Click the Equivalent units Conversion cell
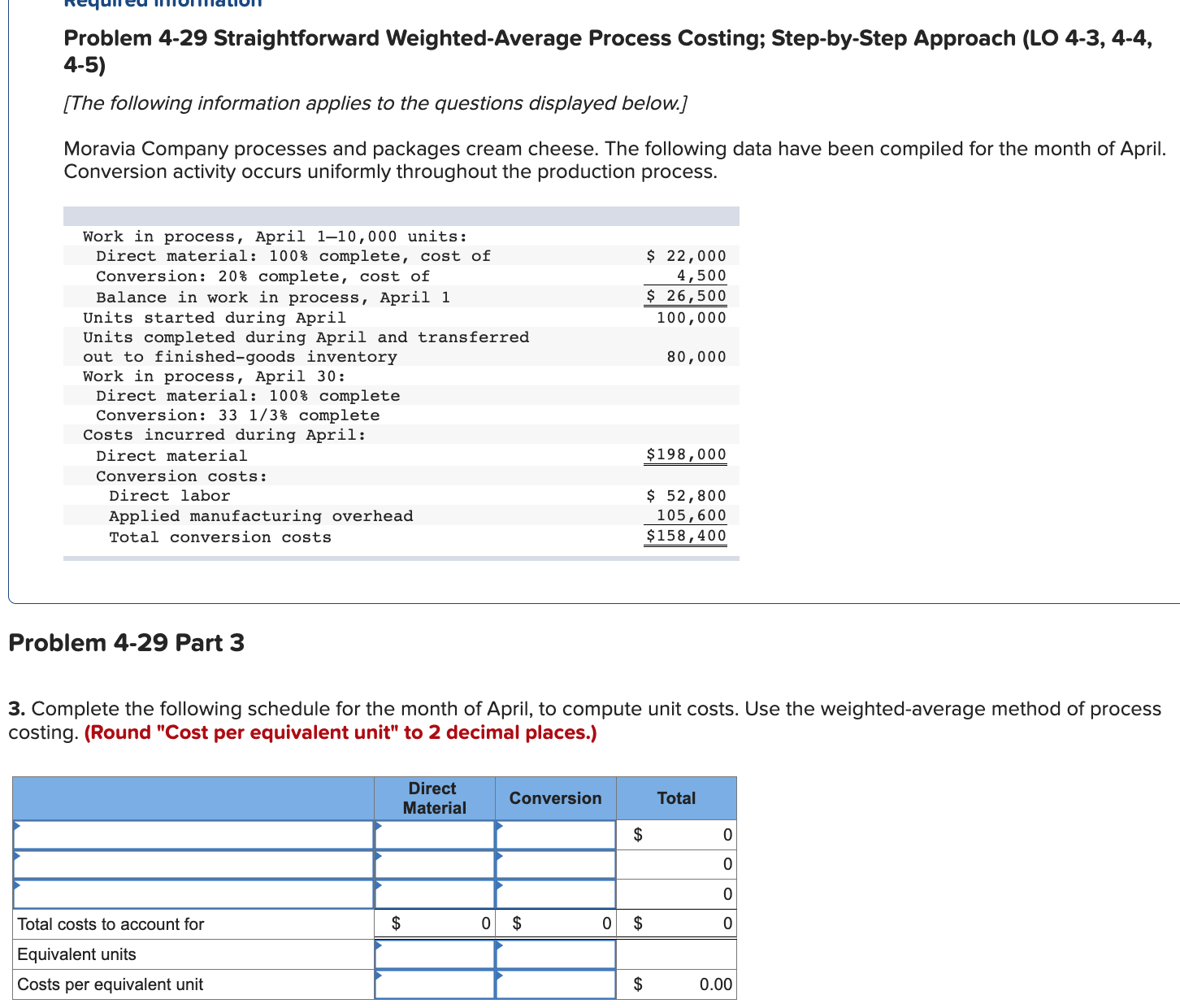Image resolution: width=1180 pixels, height=1008 pixels. (x=555, y=954)
